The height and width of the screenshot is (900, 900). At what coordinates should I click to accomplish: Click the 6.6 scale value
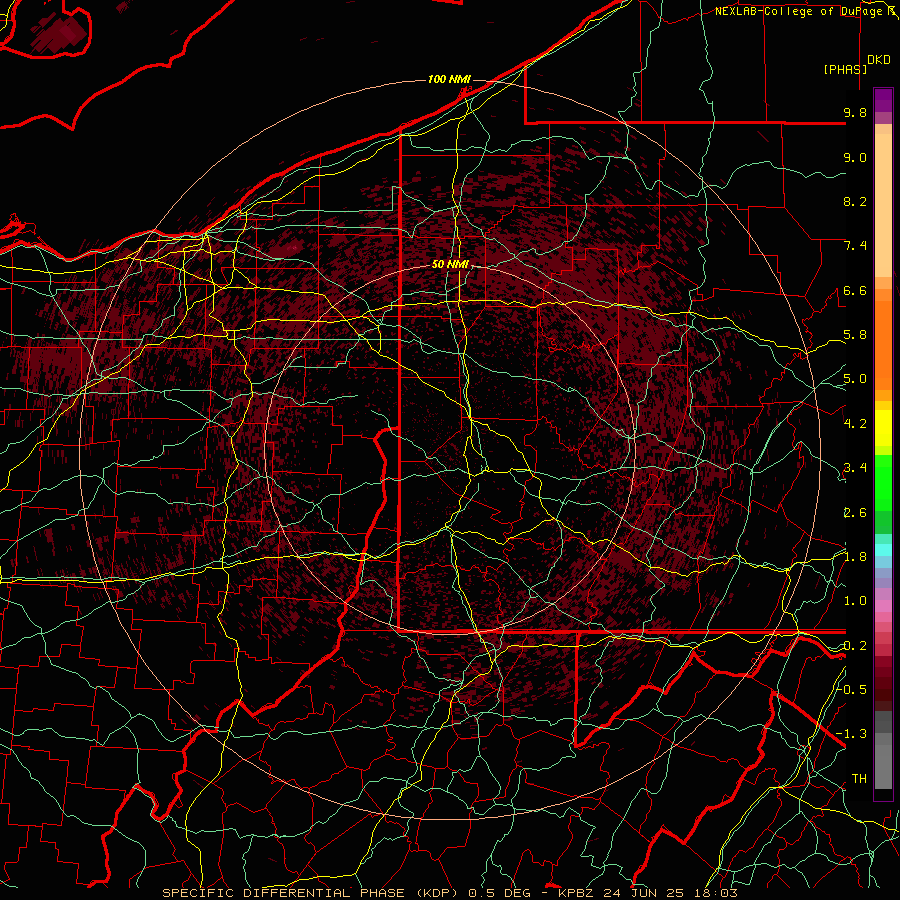[x=855, y=290]
